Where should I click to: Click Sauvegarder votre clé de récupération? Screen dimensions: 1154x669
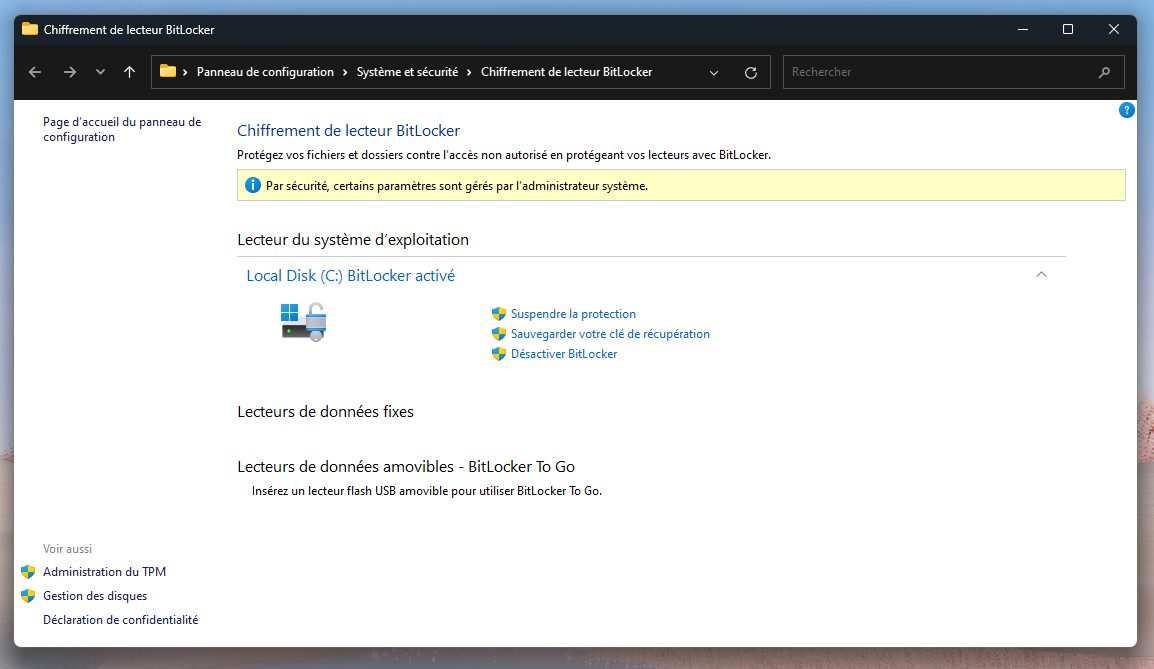click(x=610, y=334)
